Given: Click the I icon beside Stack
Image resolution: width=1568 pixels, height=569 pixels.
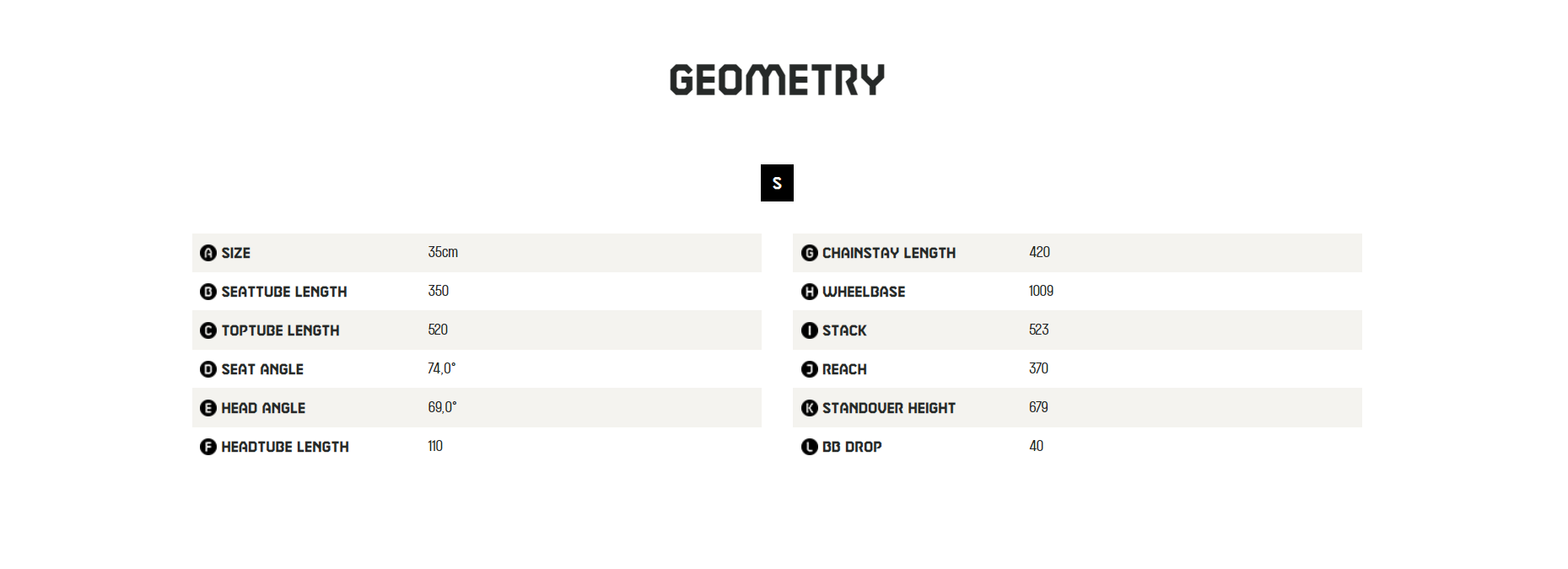Looking at the screenshot, I should 810,330.
